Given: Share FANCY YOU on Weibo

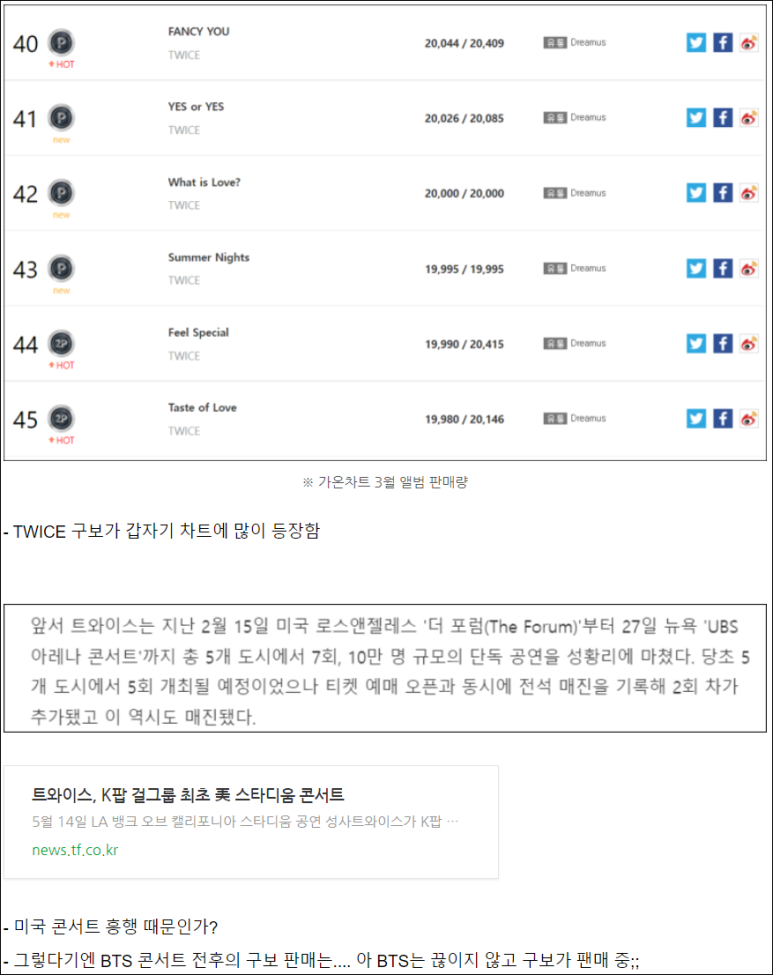Looking at the screenshot, I should (749, 43).
